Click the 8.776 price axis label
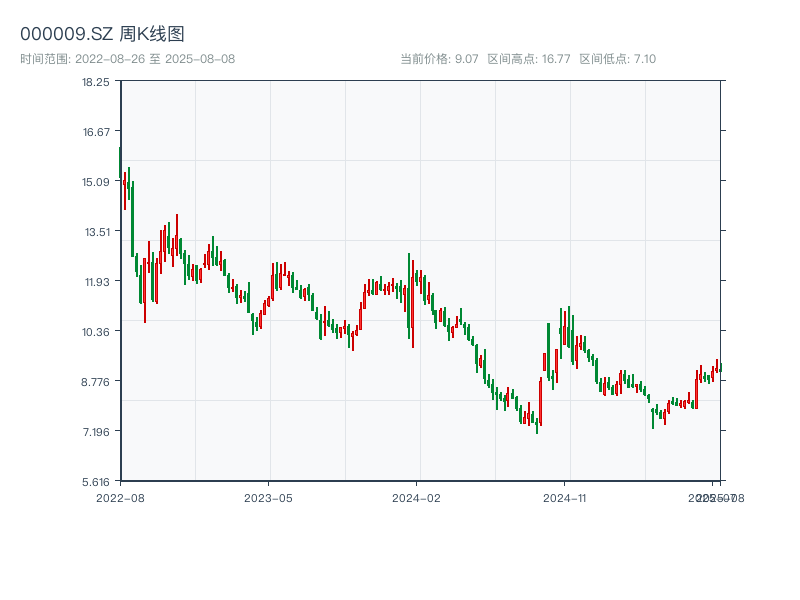 point(96,382)
